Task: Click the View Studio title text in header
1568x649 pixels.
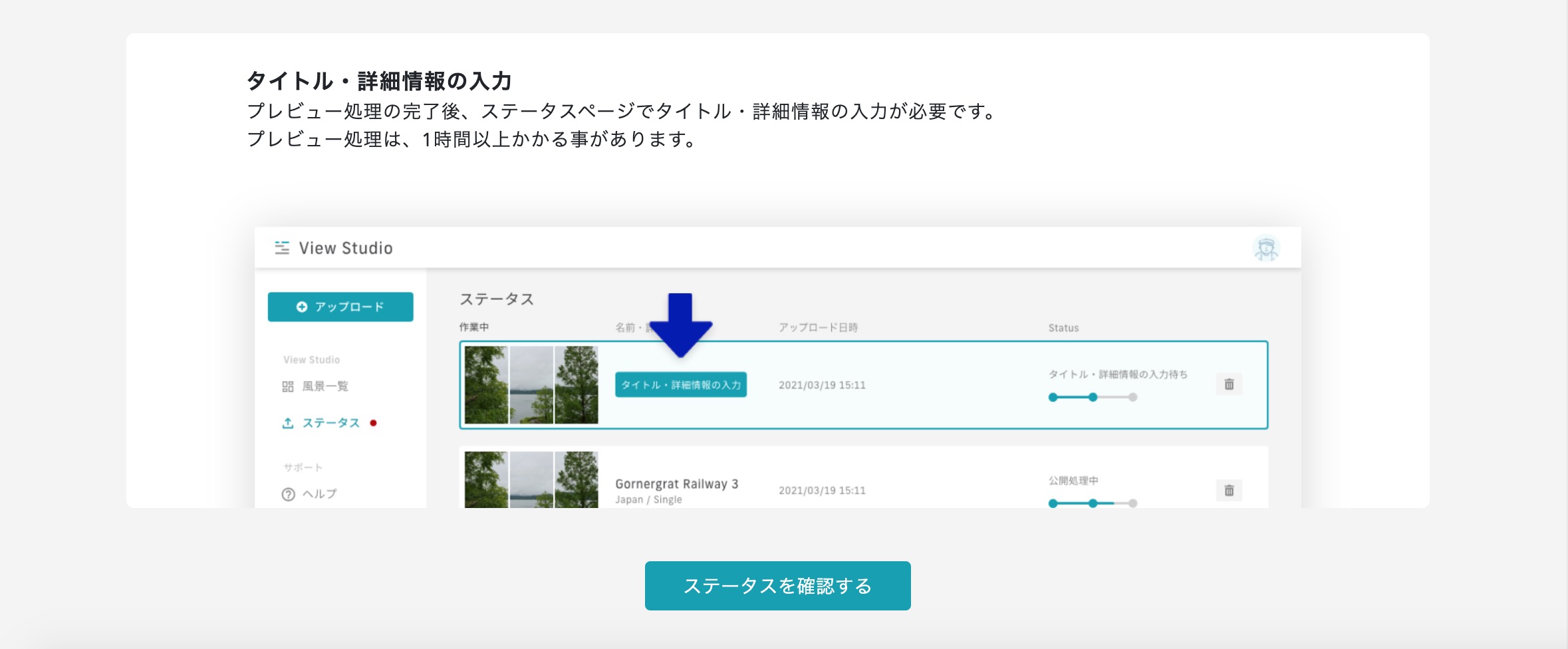Action: tap(346, 248)
